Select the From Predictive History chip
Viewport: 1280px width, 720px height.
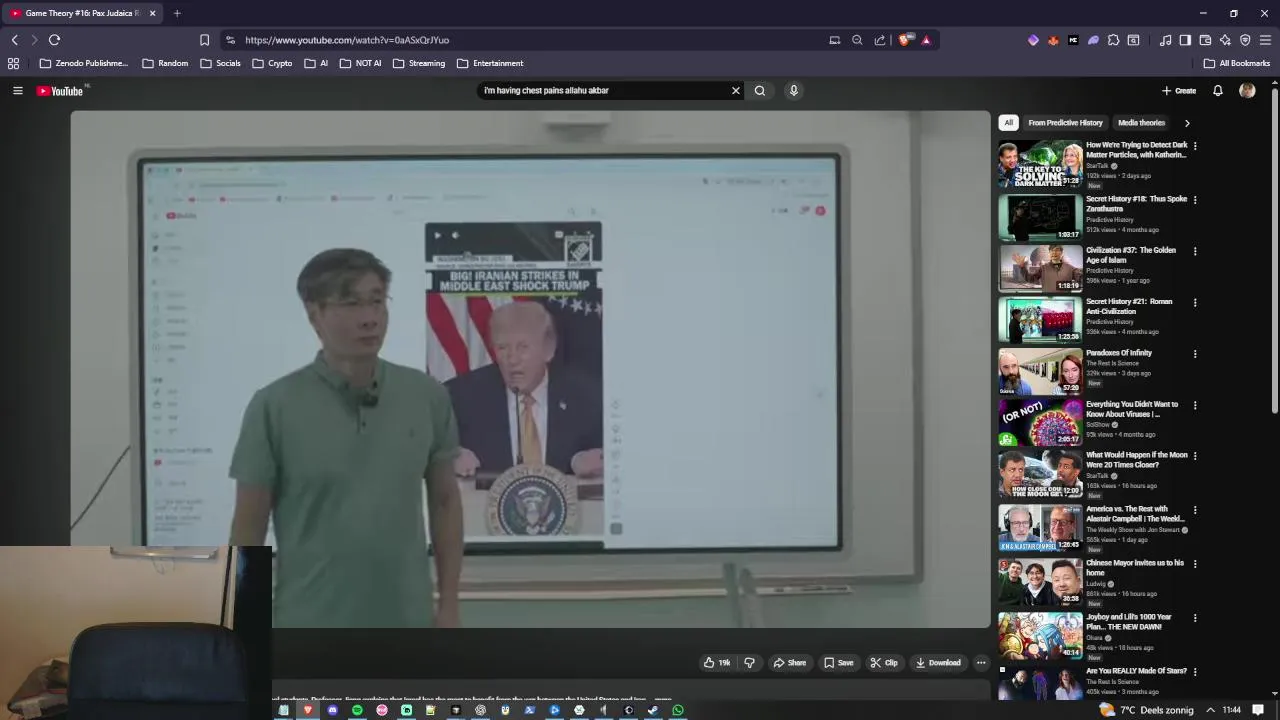click(1065, 123)
